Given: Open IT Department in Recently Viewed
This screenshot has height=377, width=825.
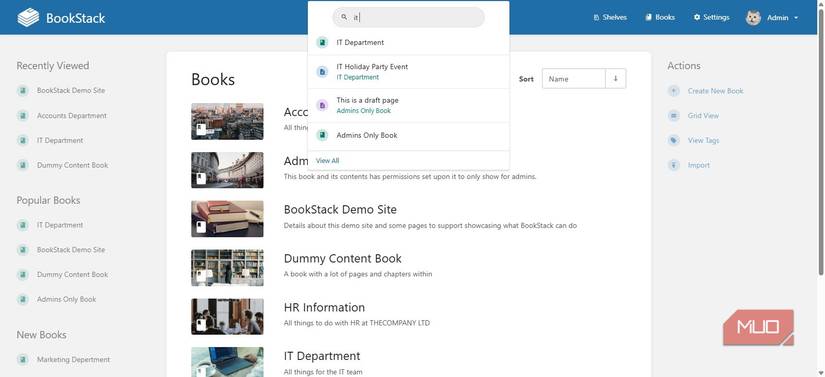Looking at the screenshot, I should coord(60,140).
